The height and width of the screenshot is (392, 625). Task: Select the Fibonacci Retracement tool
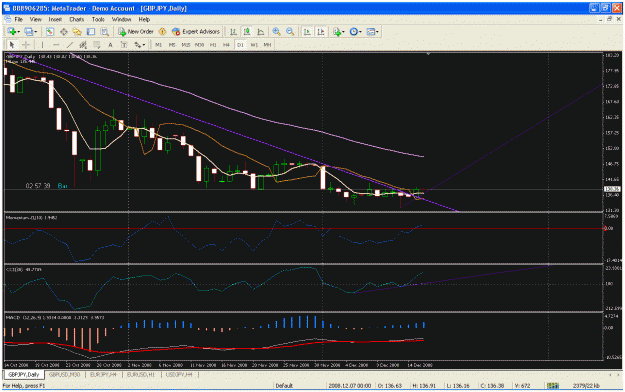coord(97,45)
